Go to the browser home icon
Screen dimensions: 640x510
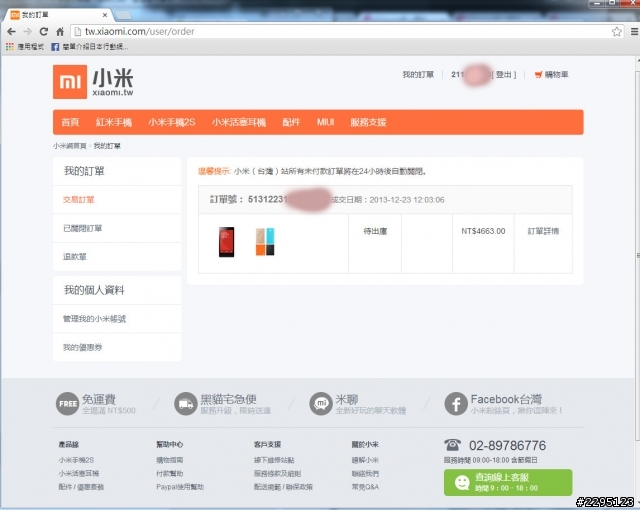click(60, 31)
